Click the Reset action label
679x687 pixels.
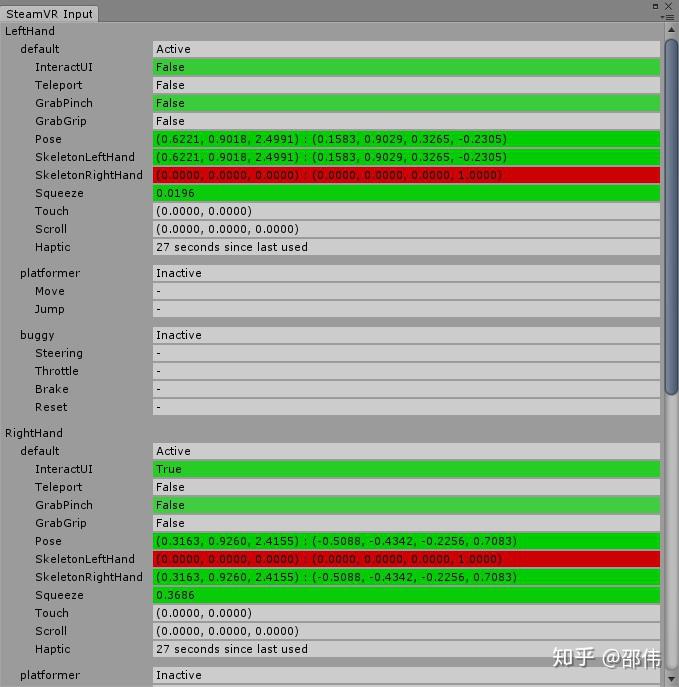click(51, 407)
